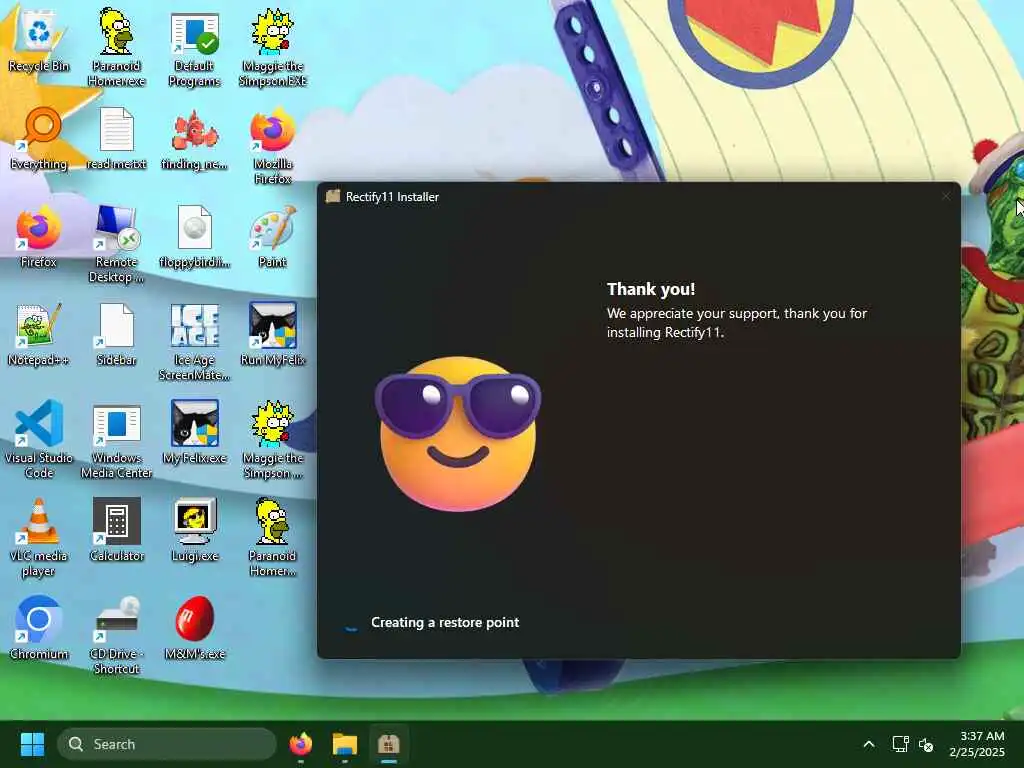Open the Chromium desktop shortcut
1024x768 pixels.
39,628
